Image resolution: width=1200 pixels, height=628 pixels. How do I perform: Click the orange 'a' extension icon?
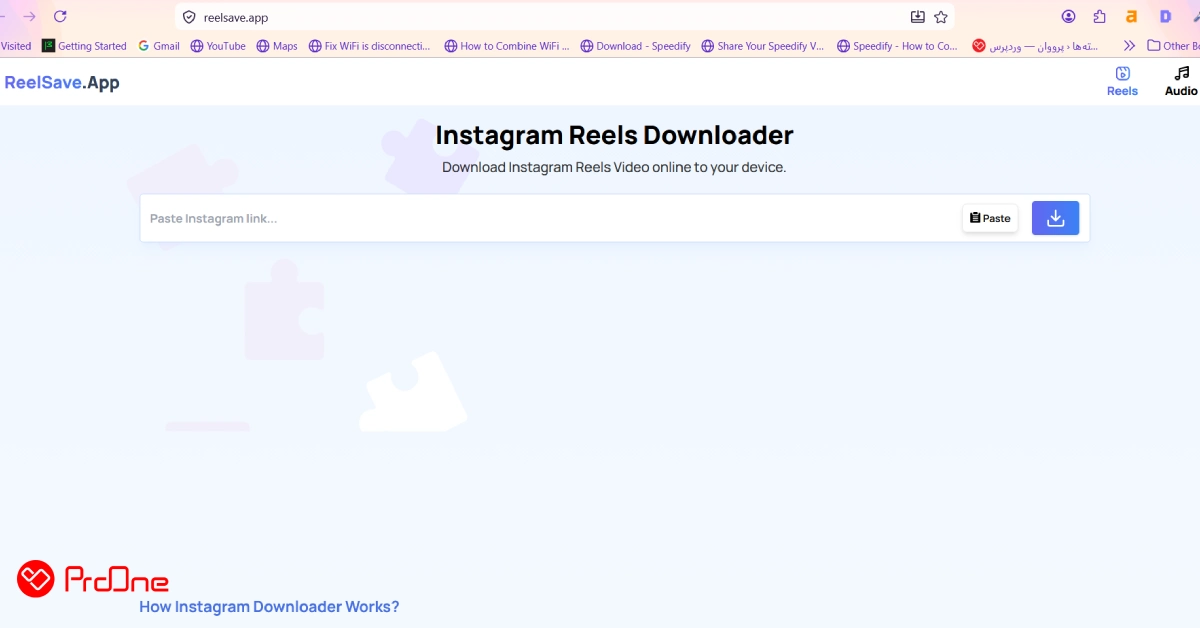pyautogui.click(x=1132, y=16)
